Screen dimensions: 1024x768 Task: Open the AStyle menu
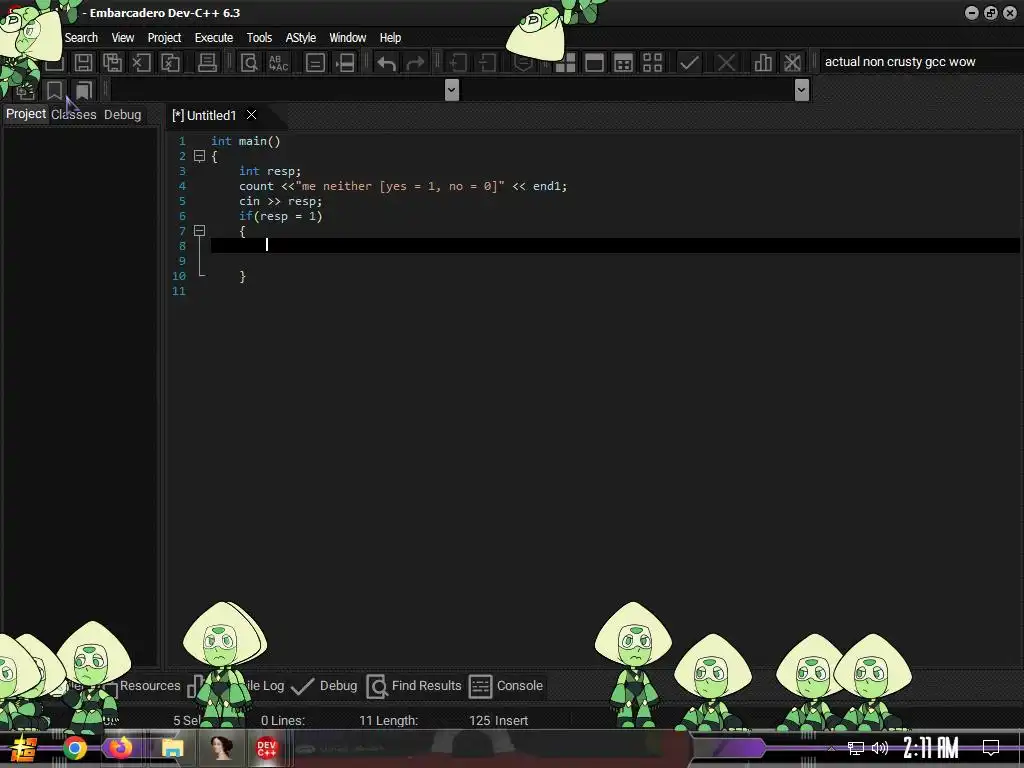pyautogui.click(x=300, y=38)
